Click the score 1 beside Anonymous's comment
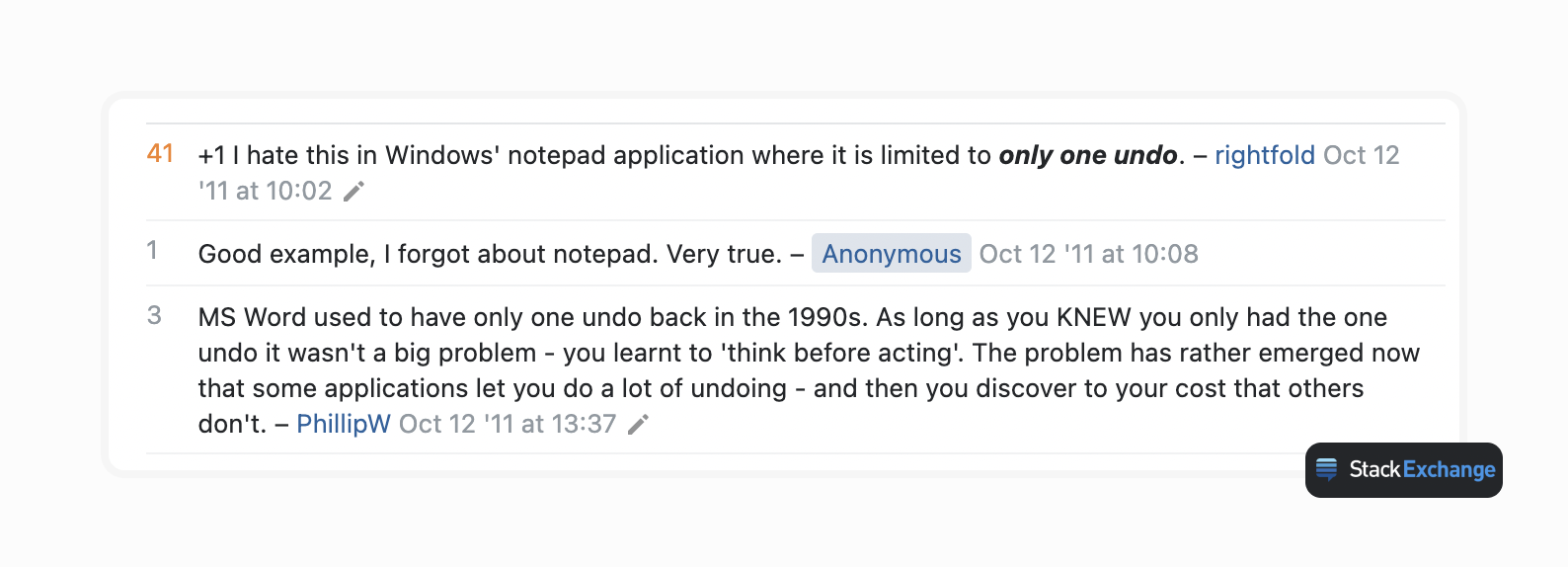Screen dimensions: 1568x567 [x=152, y=251]
